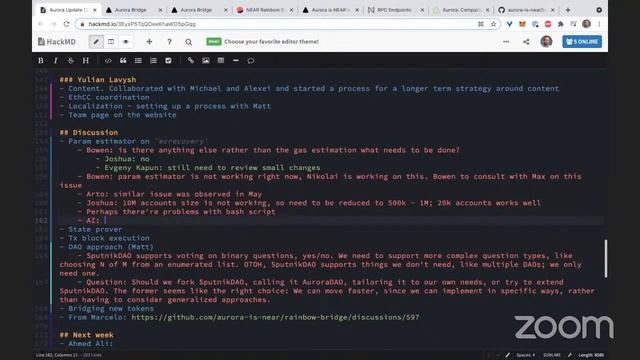Open the Chrome three-dot menu
The height and width of the screenshot is (360, 640).
[599, 24]
